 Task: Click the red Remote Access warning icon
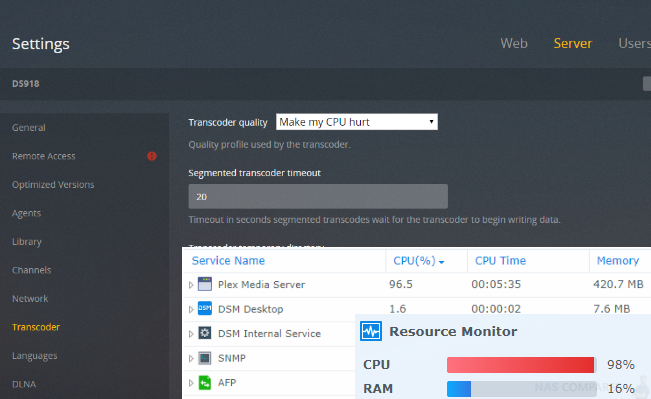point(152,156)
